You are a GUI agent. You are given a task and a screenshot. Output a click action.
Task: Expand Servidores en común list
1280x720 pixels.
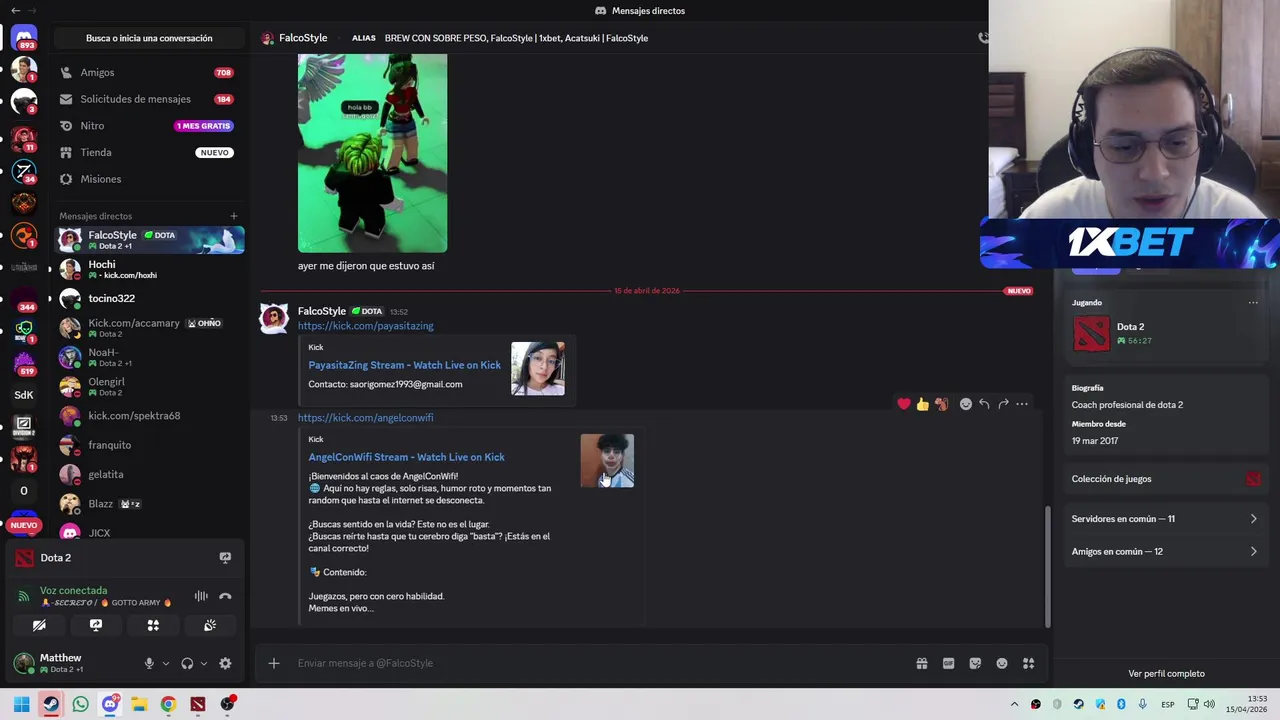1165,519
